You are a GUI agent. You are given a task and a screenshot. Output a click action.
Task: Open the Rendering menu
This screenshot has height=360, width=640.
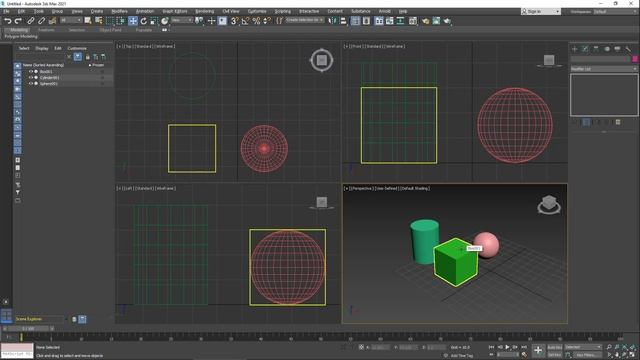[204, 11]
